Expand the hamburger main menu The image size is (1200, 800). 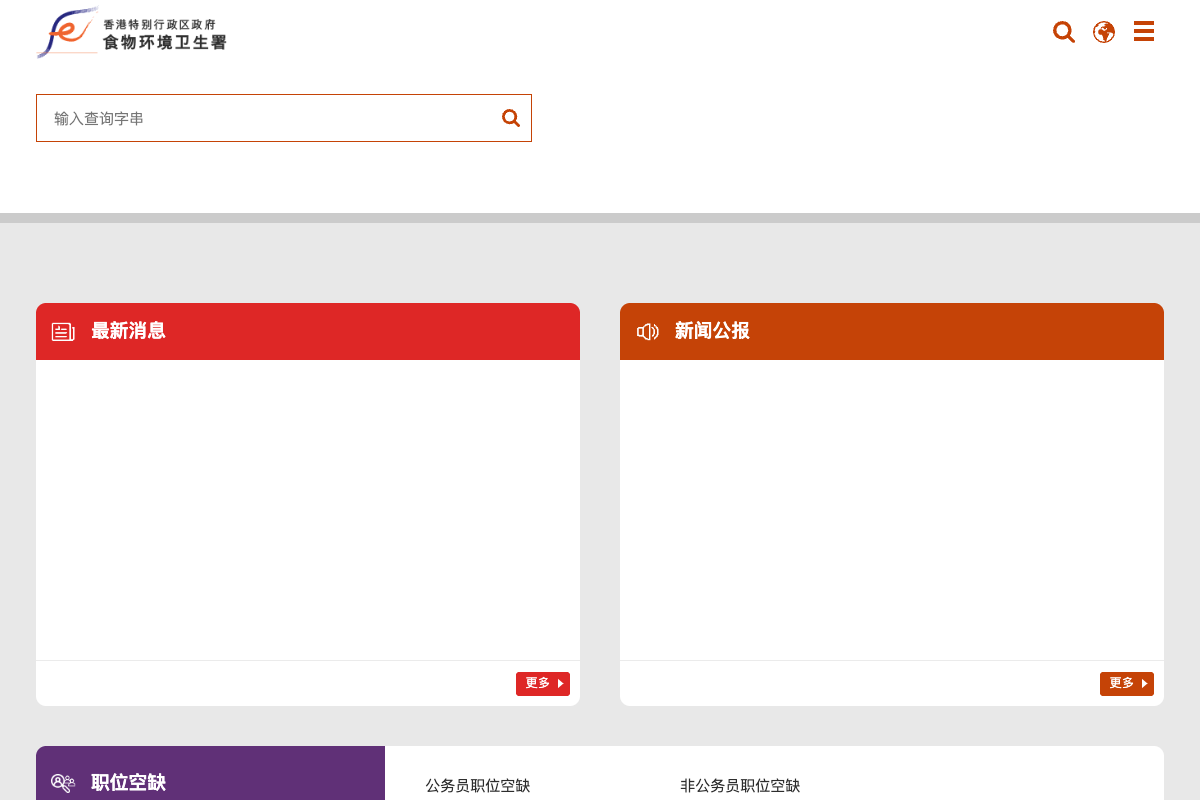point(1144,32)
